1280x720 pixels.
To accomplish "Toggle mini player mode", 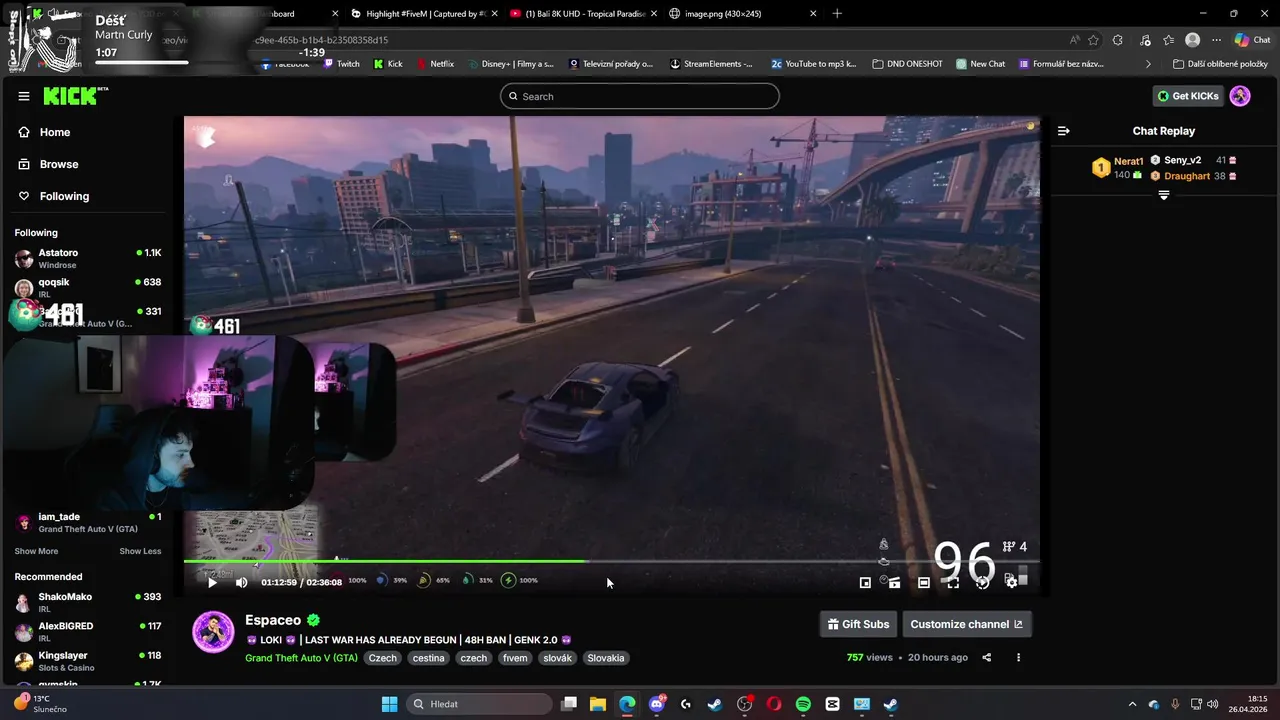I will [865, 582].
